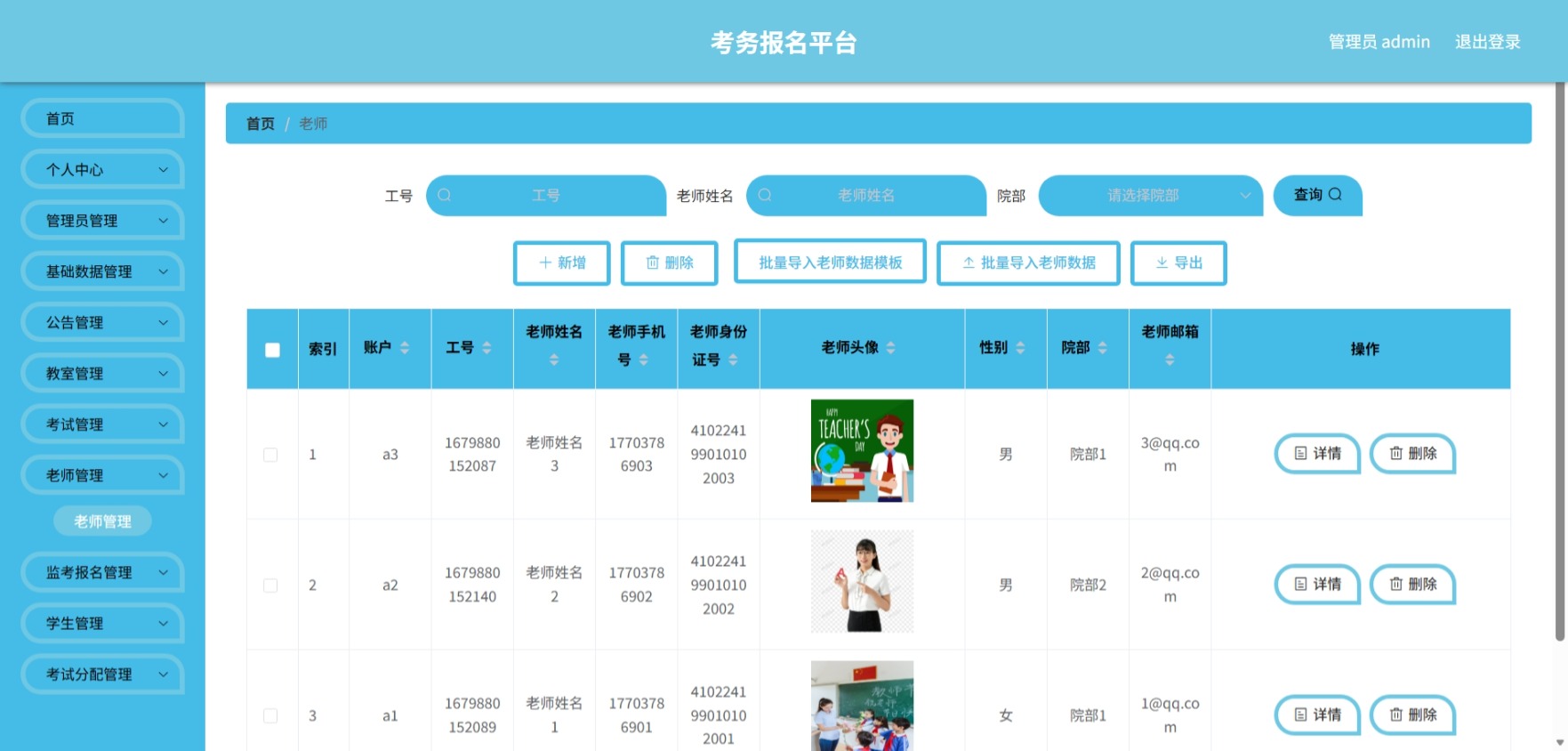Focus the 工号 search input
Viewport: 1568px width, 751px height.
tap(546, 196)
